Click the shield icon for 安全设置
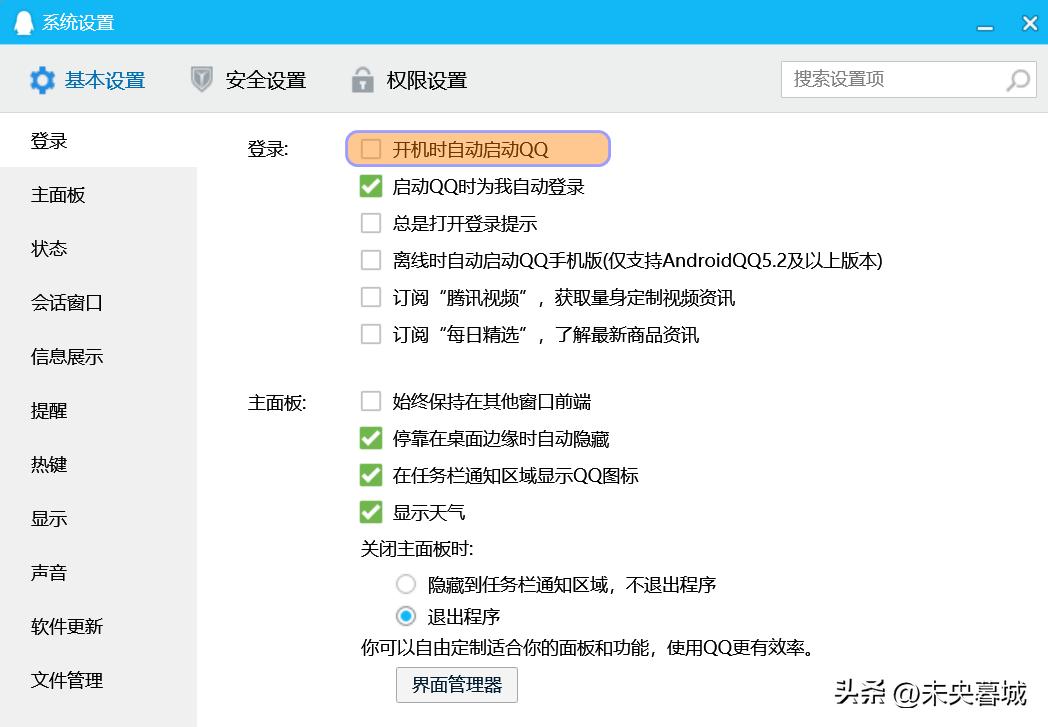 click(200, 80)
